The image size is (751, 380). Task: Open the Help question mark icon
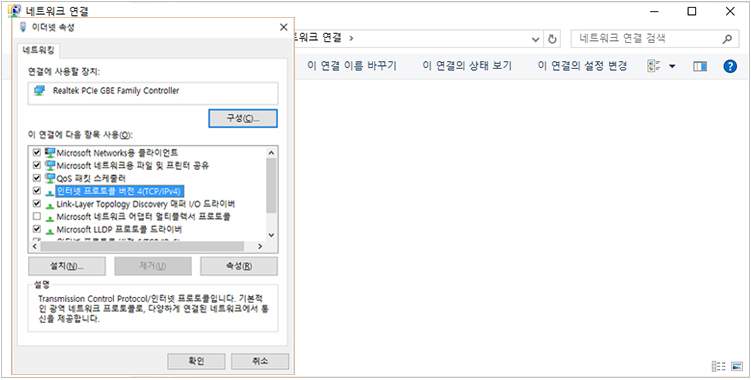click(729, 66)
